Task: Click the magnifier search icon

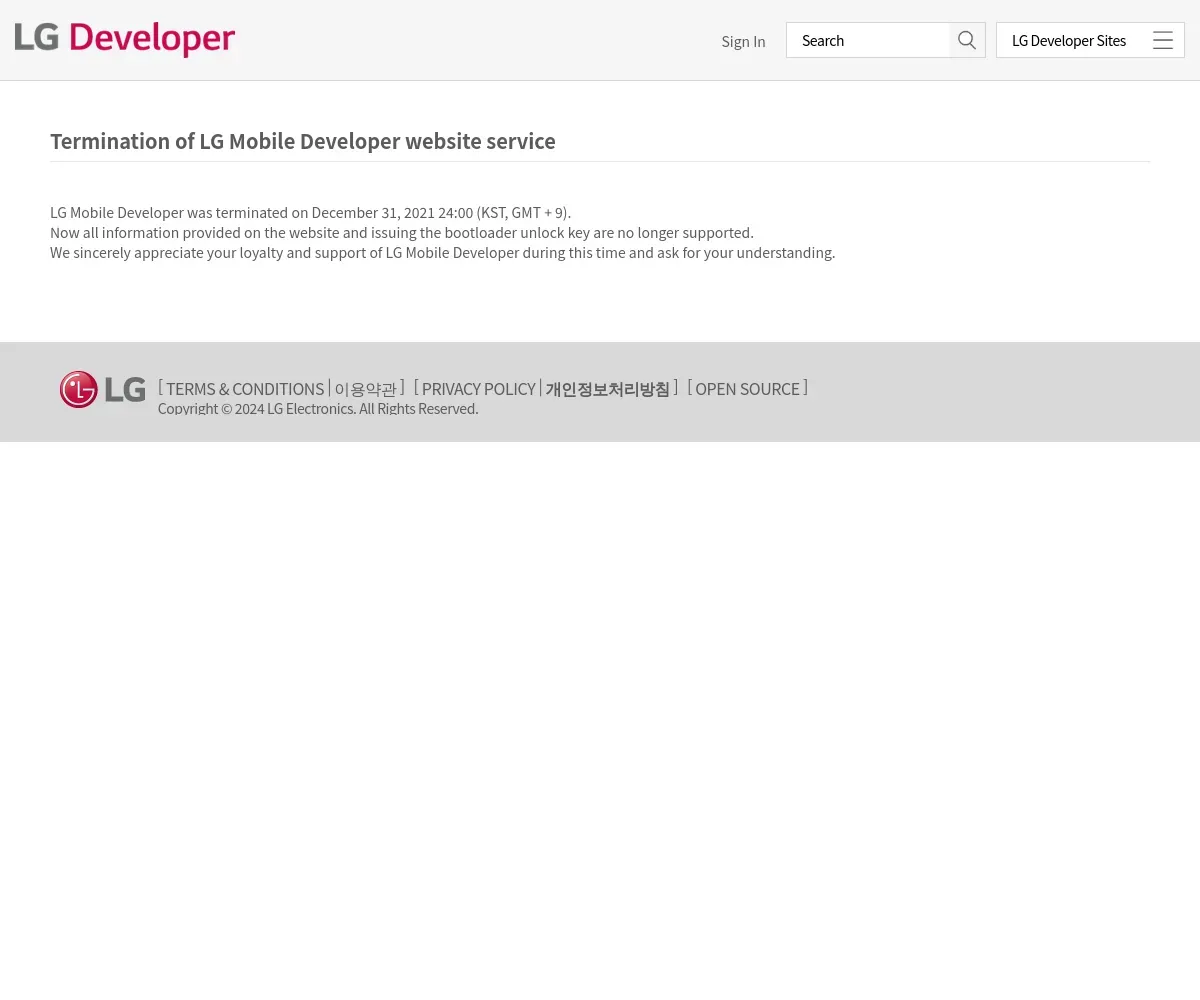Action: point(967,40)
